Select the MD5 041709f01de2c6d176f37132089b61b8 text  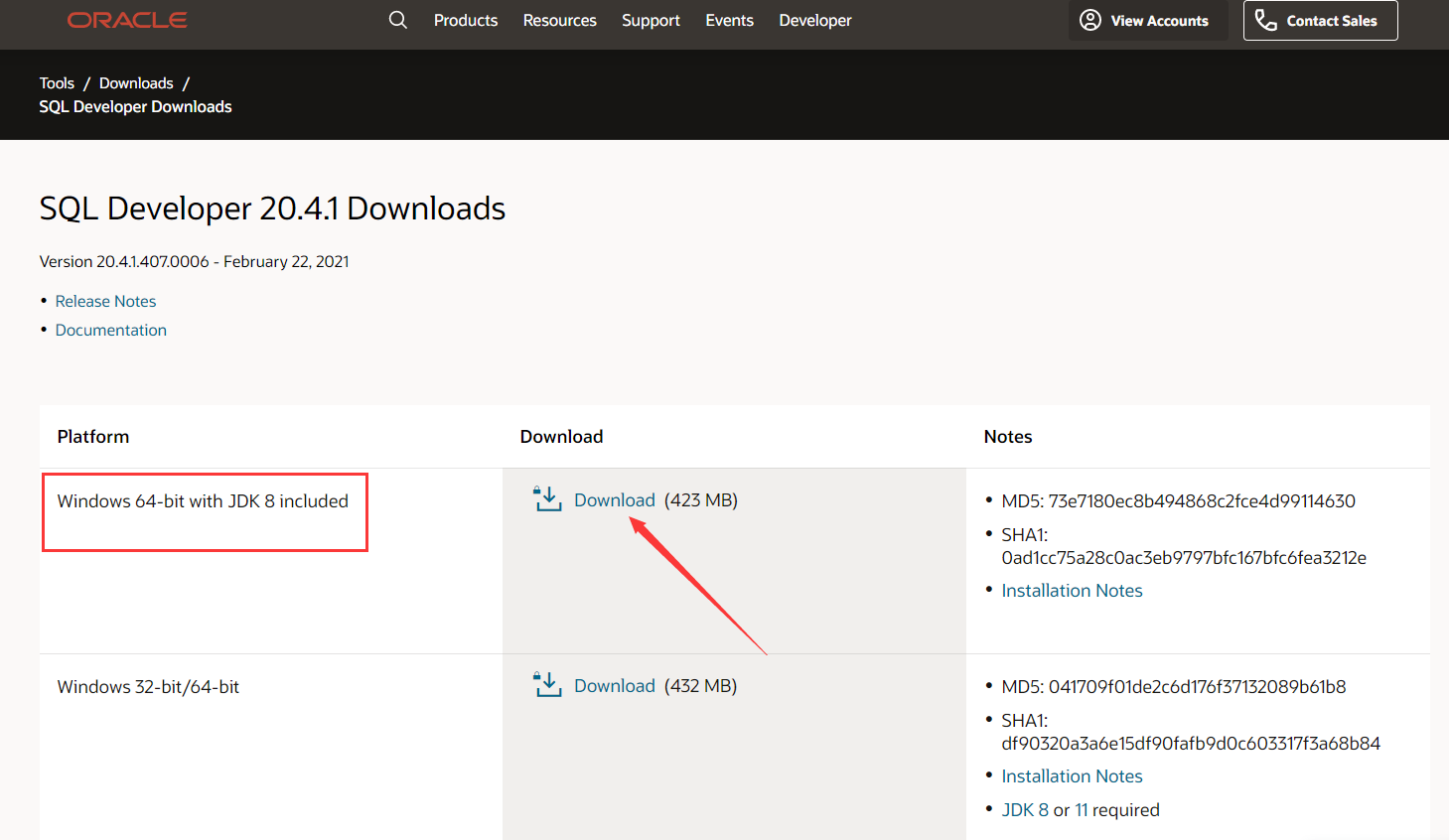1174,687
